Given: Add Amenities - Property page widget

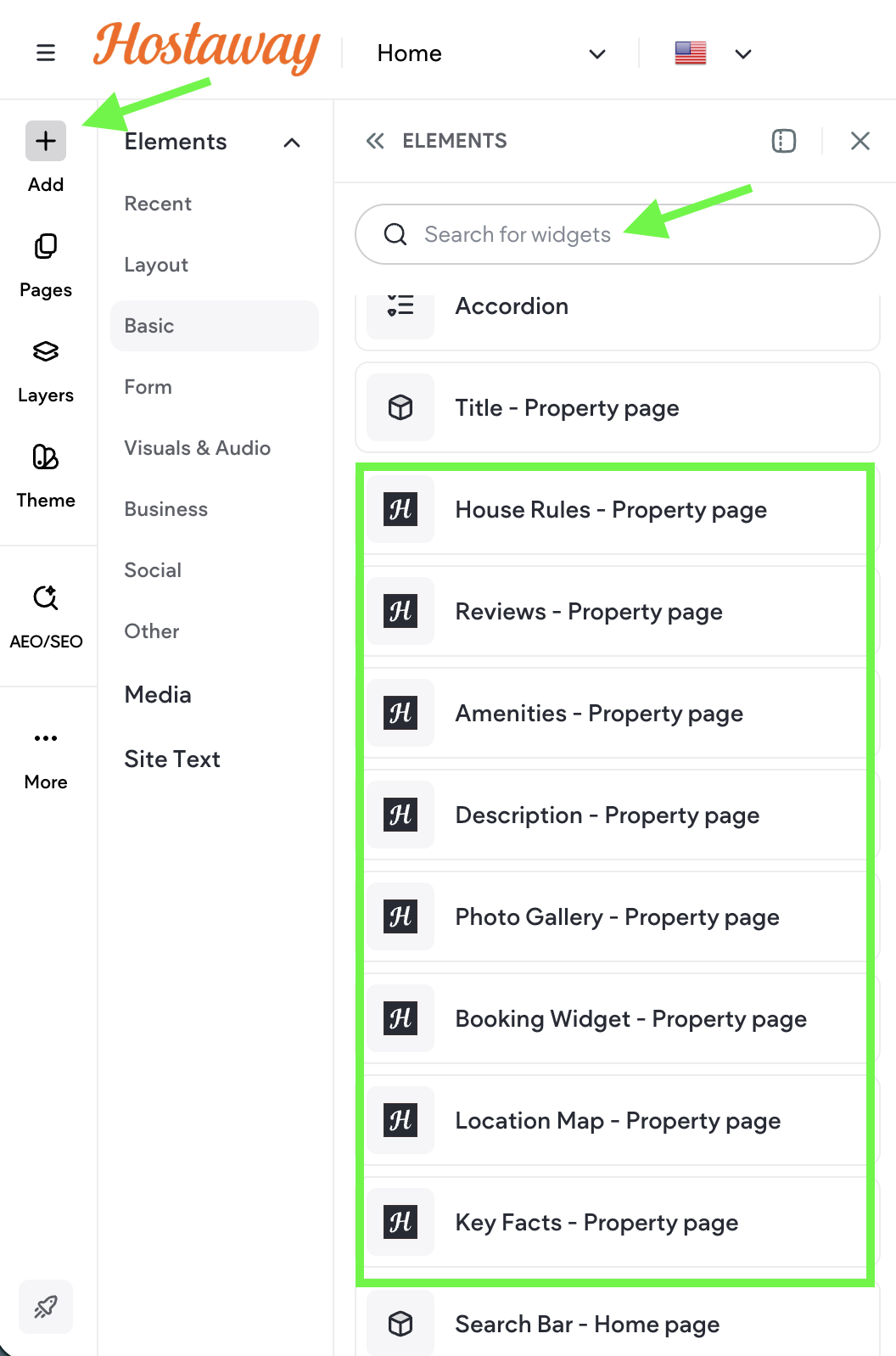Looking at the screenshot, I should coord(618,713).
